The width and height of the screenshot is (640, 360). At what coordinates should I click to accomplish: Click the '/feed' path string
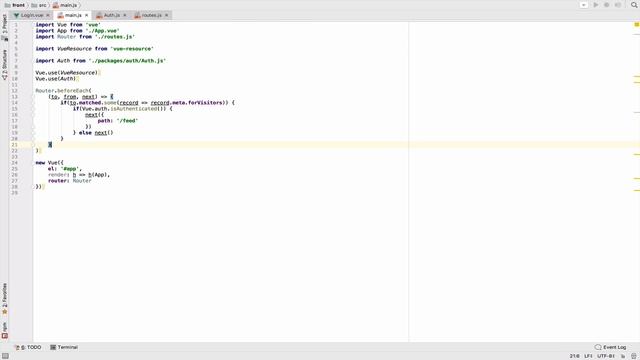click(x=127, y=120)
